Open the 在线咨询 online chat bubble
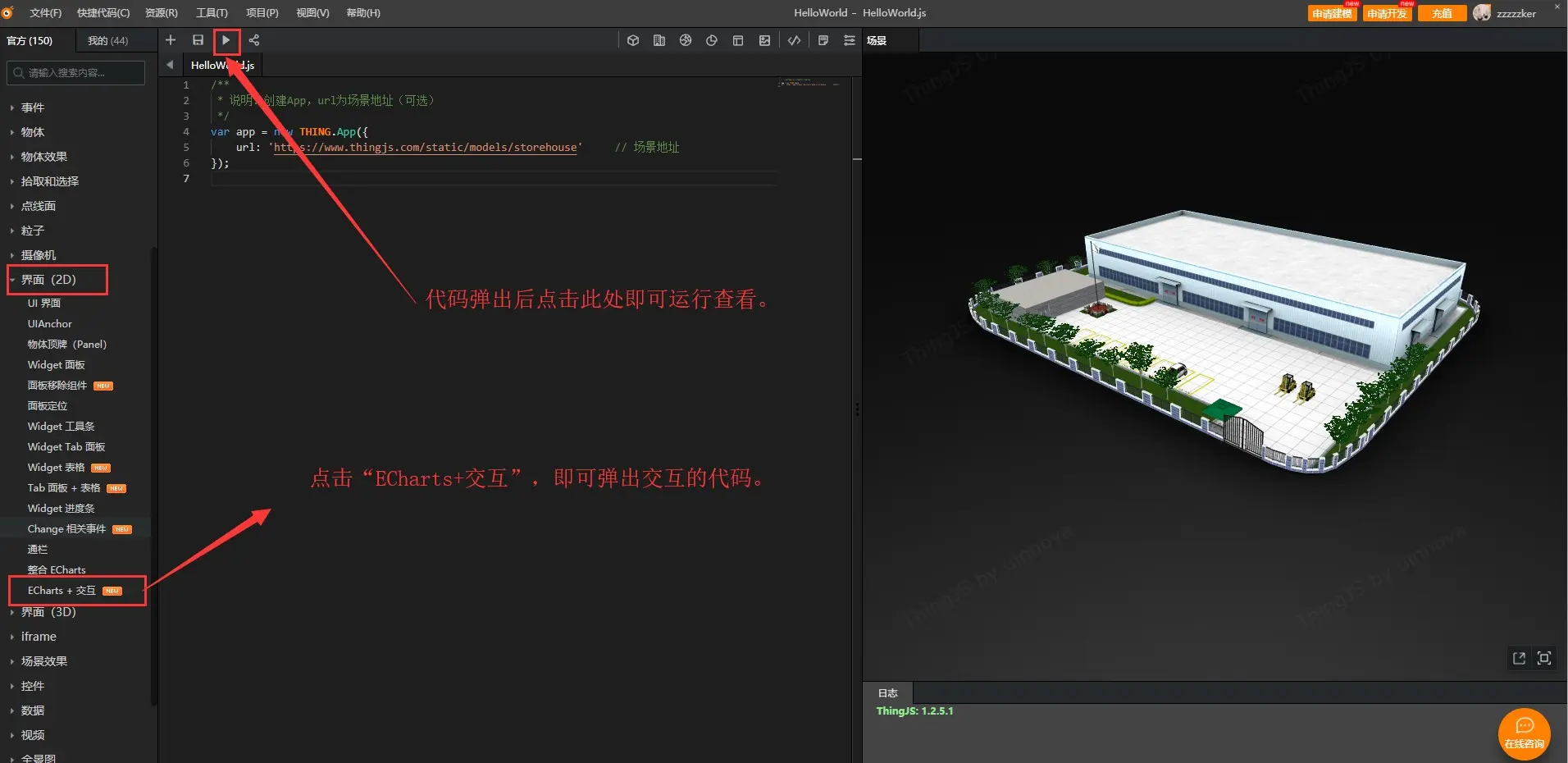Screen dimensions: 1568x763 1525,733
